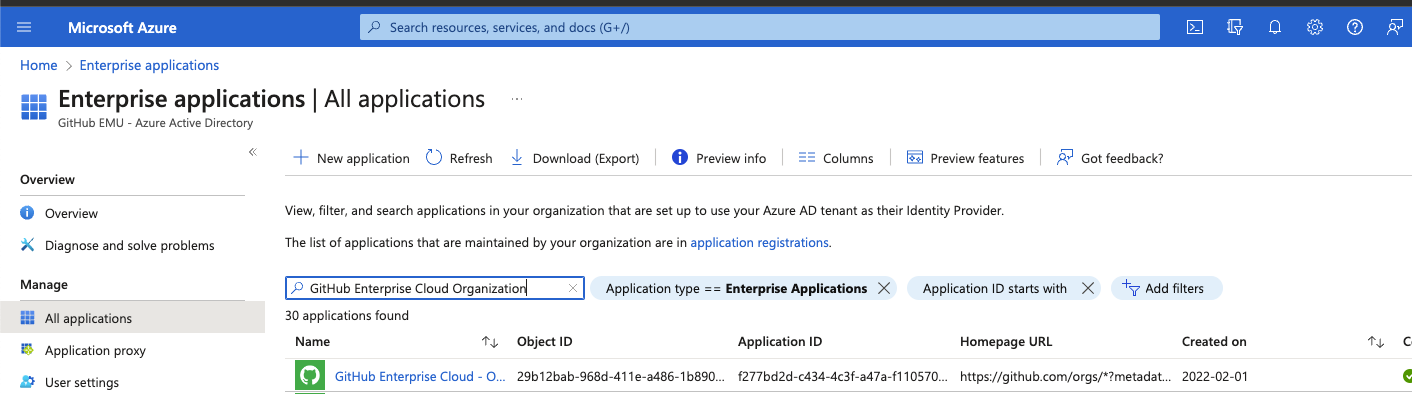
Task: Click Download (Export) in toolbar
Action: click(x=575, y=158)
